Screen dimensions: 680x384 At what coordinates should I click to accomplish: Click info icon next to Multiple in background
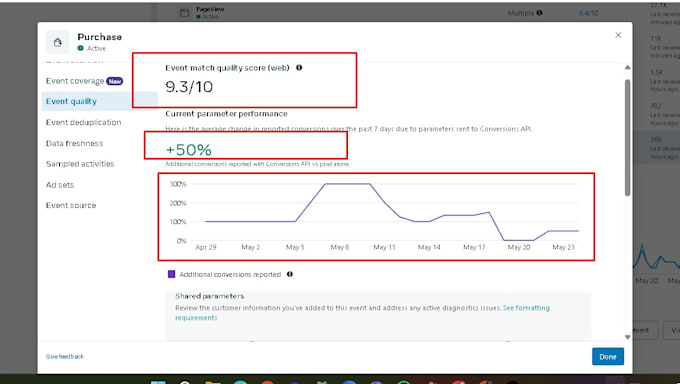[x=539, y=13]
